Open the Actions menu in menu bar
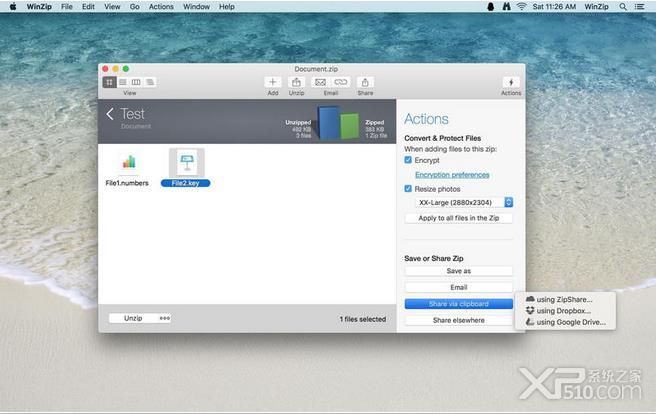Screen dimensions: 656x414 [x=161, y=6]
